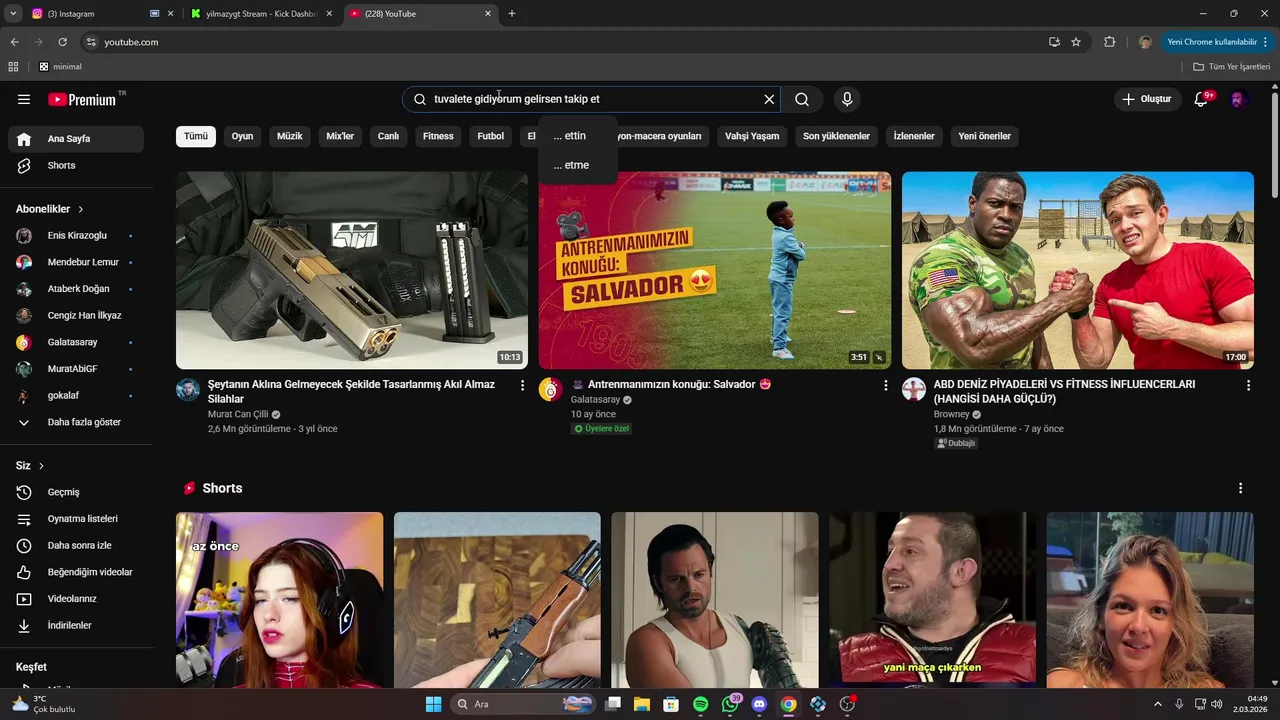This screenshot has height=720, width=1280.
Task: Run search with the magnifier button
Action: point(802,99)
